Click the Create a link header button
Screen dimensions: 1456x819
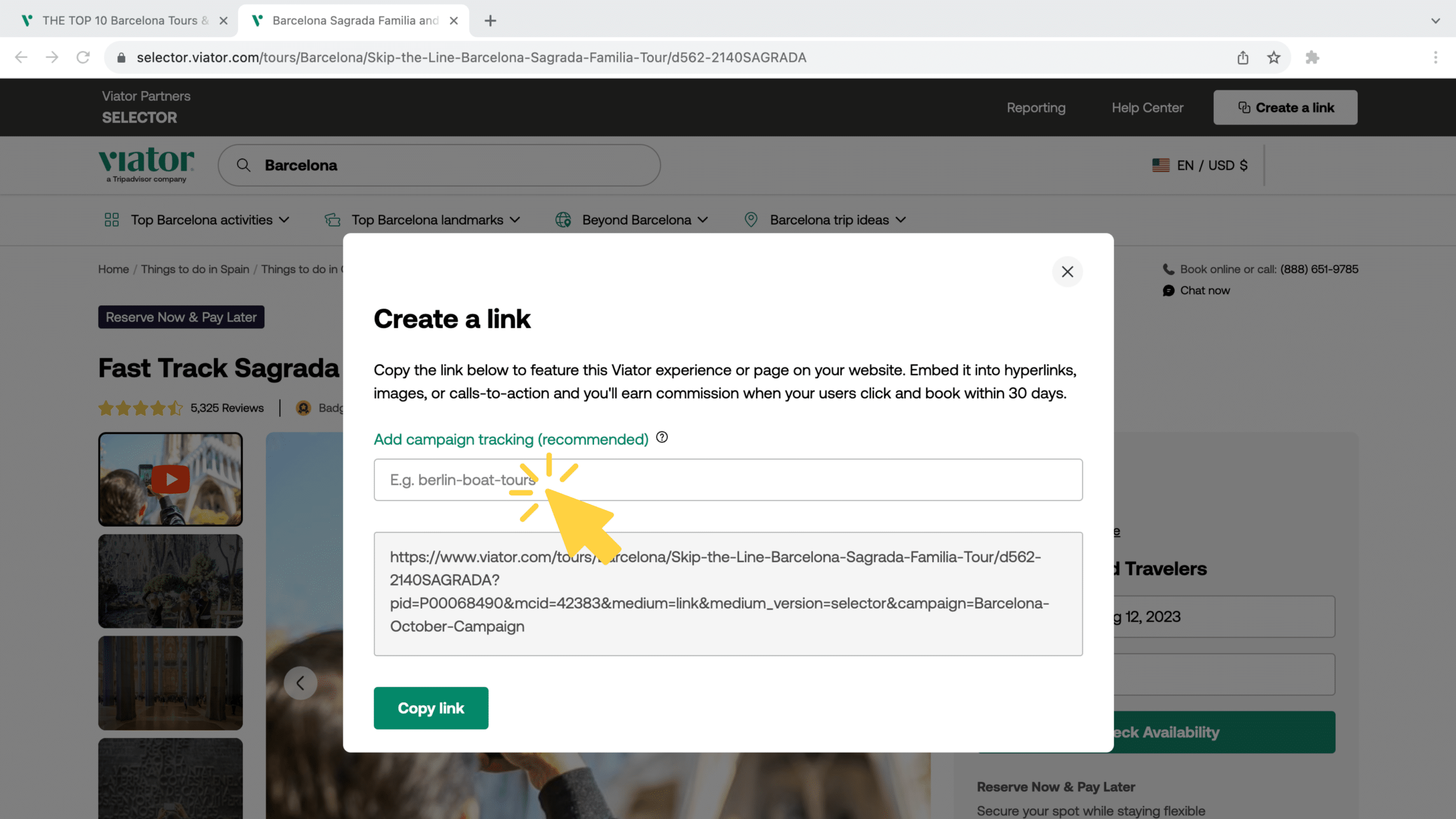pos(1285,107)
